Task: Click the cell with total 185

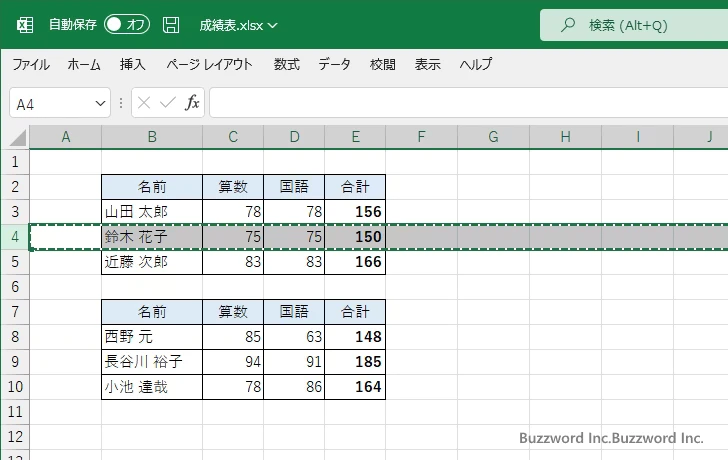Action: [x=355, y=362]
